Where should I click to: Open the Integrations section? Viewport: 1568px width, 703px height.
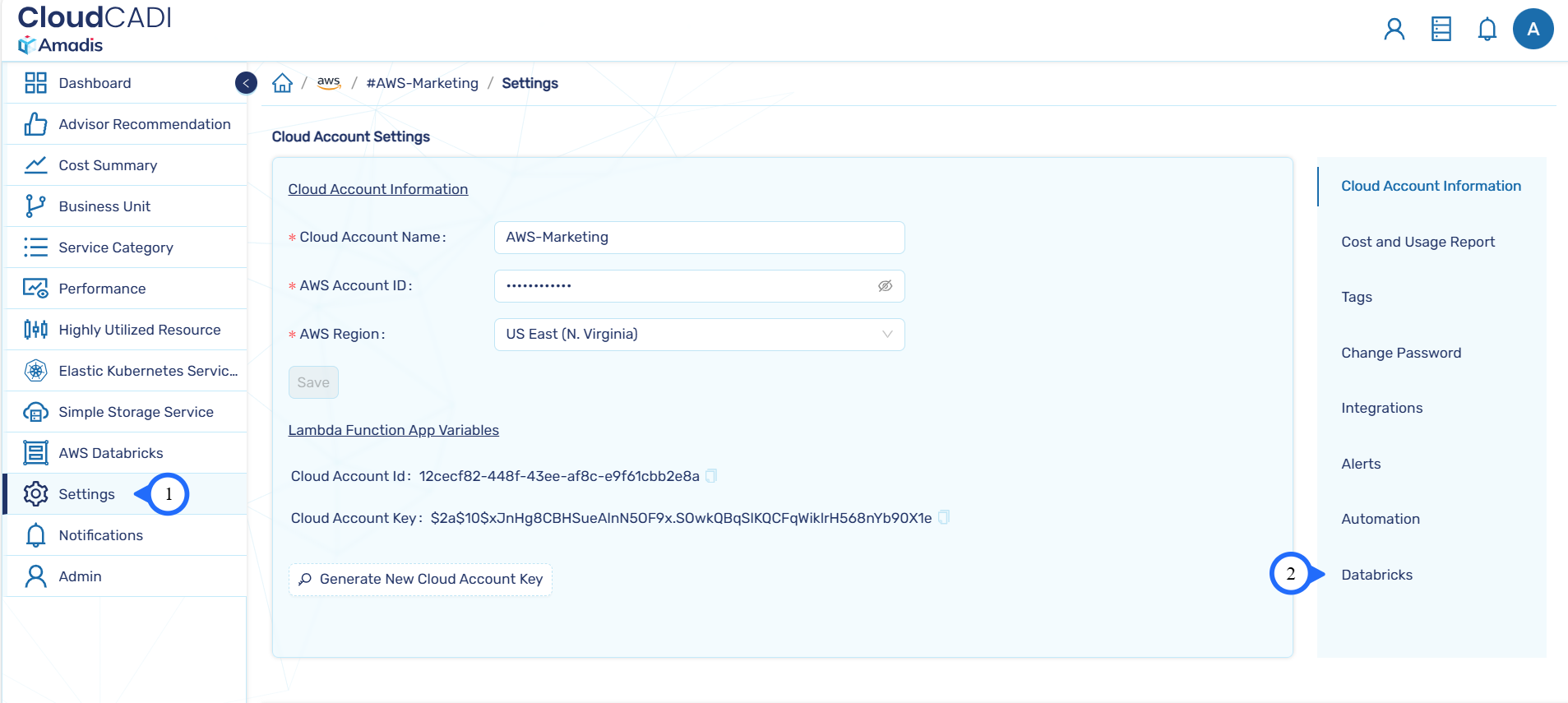(1382, 408)
